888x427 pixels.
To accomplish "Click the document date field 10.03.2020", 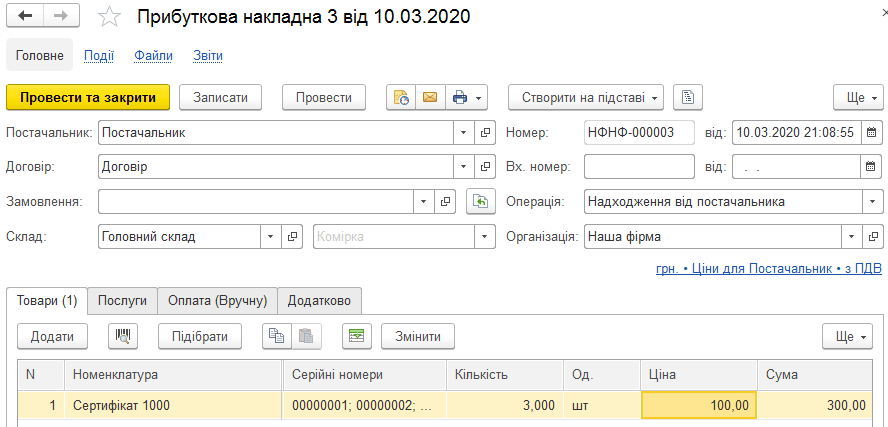I will click(797, 133).
